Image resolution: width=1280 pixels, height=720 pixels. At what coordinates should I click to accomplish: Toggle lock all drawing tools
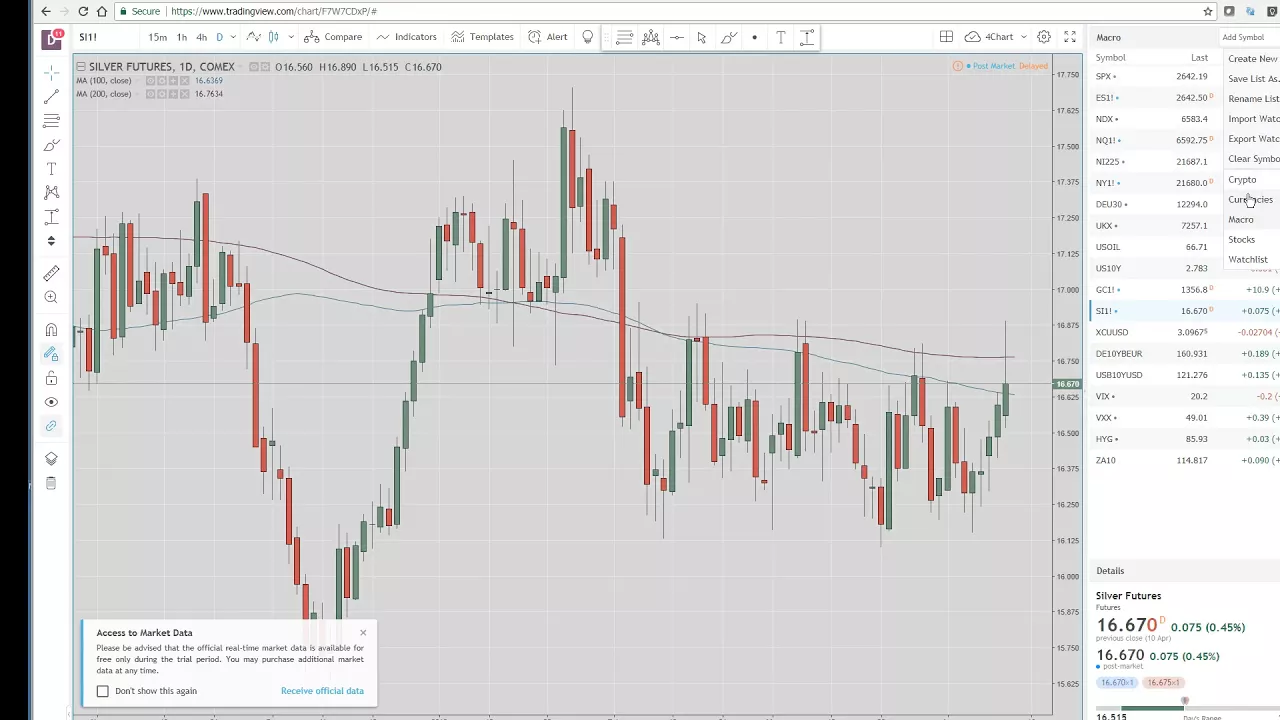click(51, 378)
